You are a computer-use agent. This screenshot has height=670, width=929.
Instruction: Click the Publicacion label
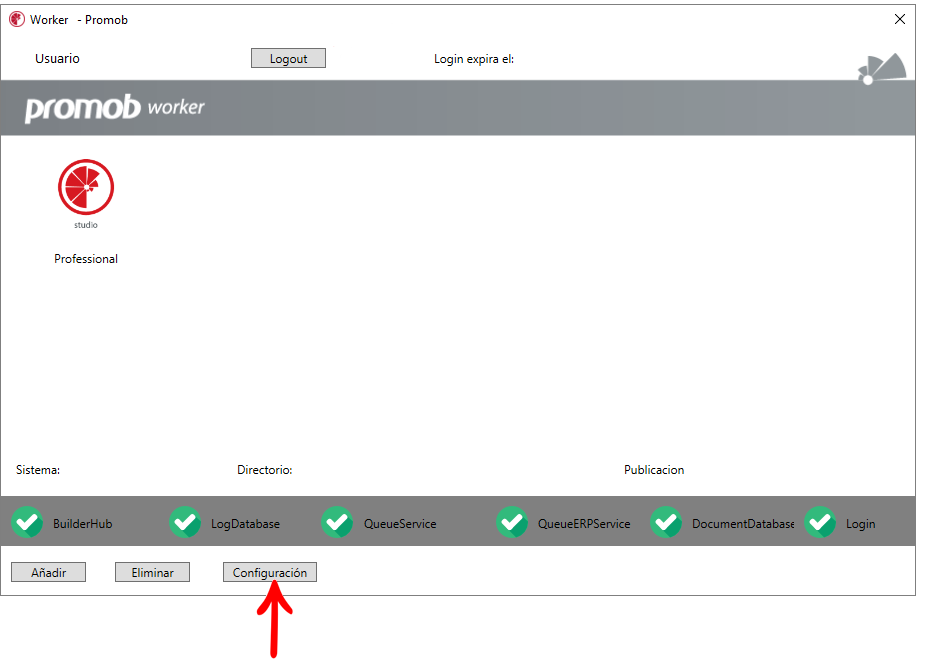(x=654, y=470)
